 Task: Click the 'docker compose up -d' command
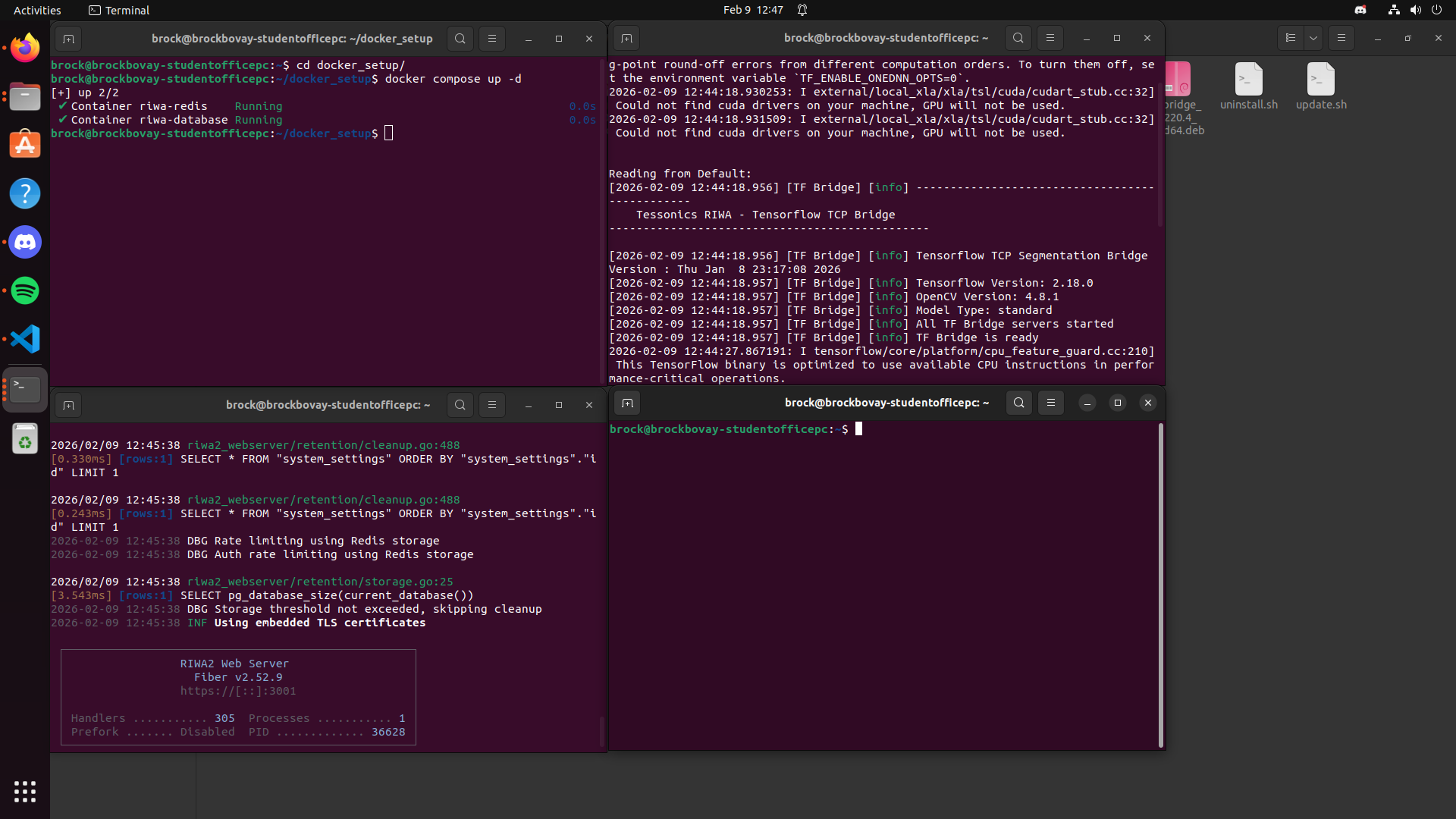(453, 79)
